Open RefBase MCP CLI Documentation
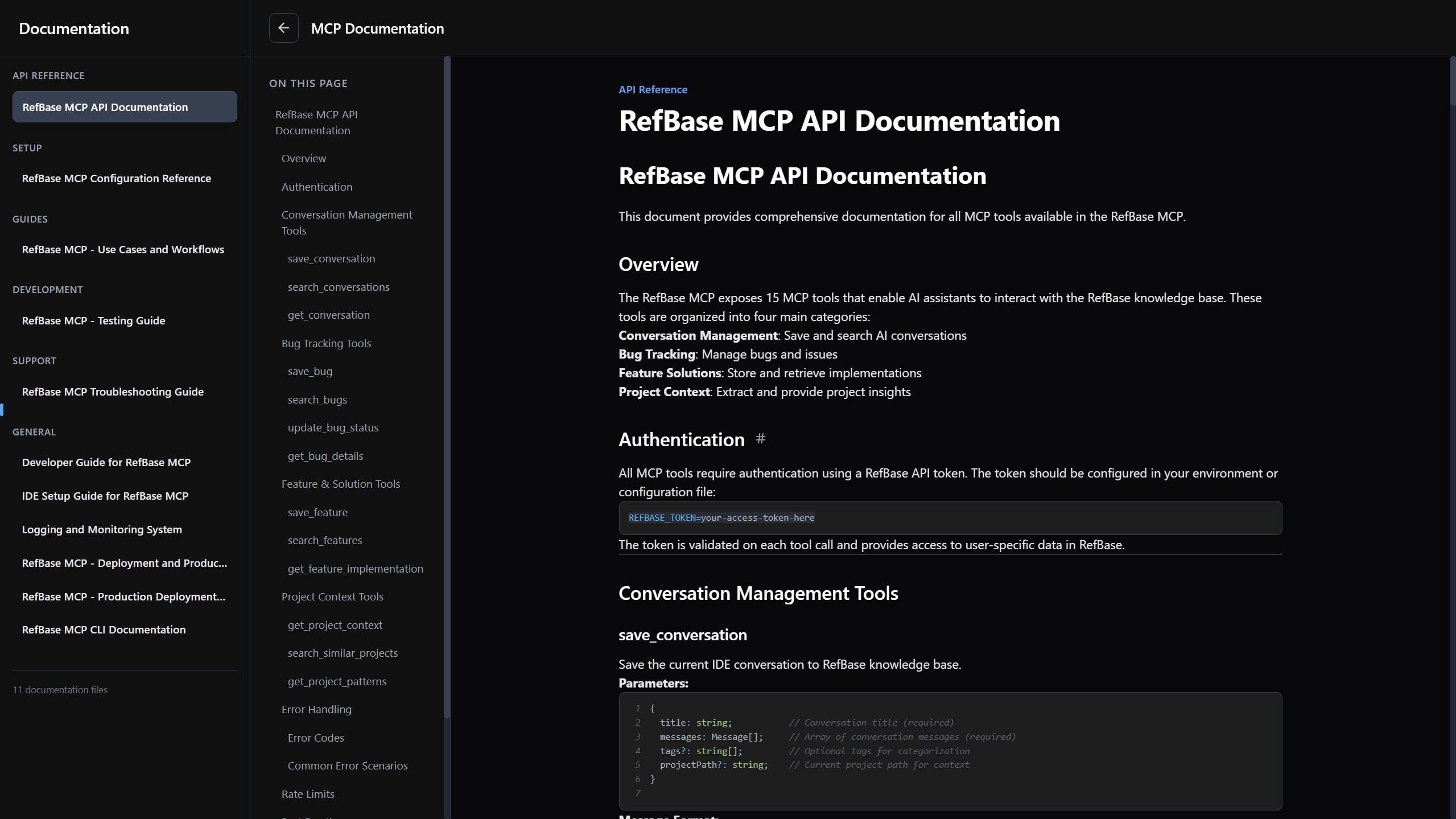This screenshot has width=1456, height=819. tap(104, 629)
